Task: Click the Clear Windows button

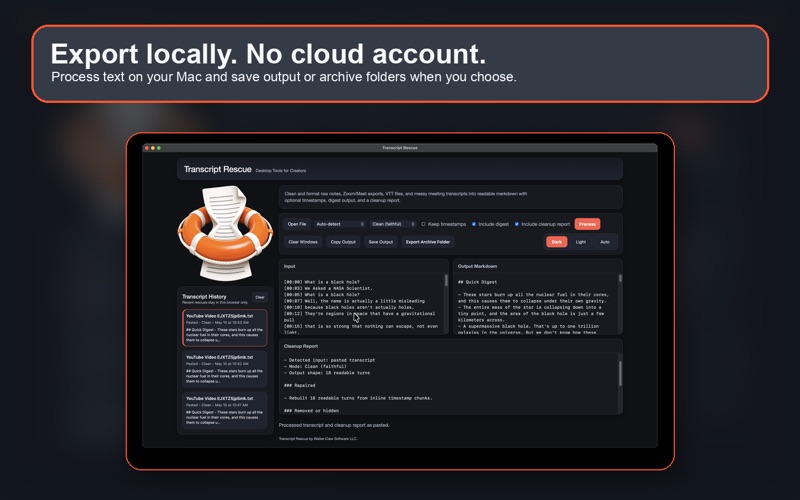Action: click(303, 242)
